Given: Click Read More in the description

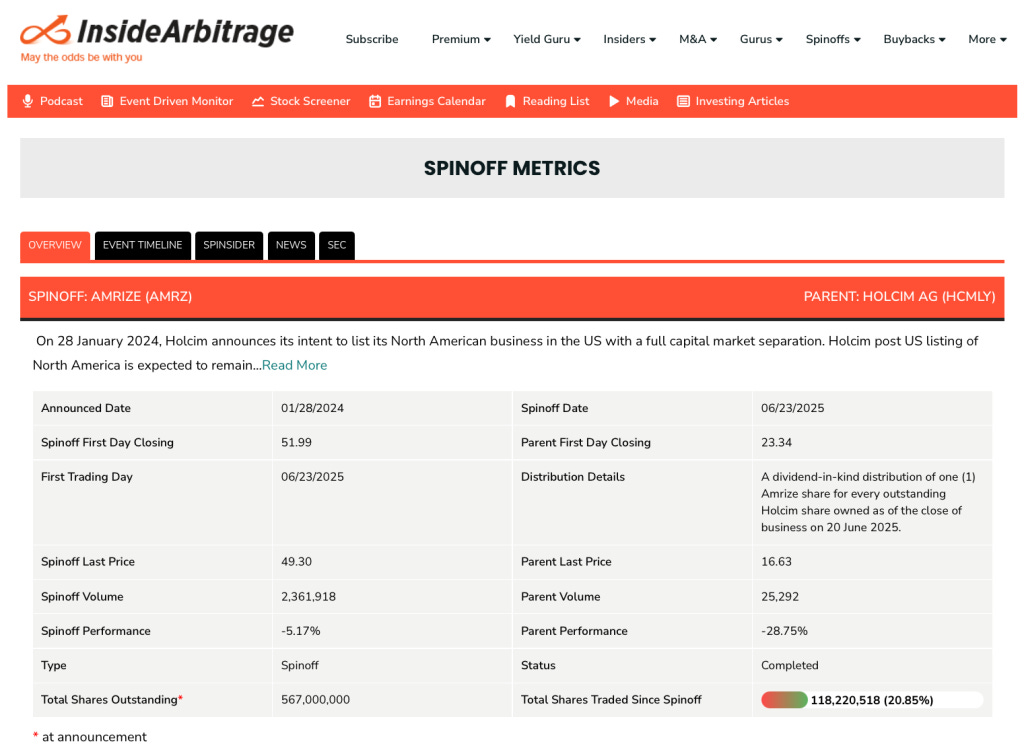Looking at the screenshot, I should tap(295, 365).
